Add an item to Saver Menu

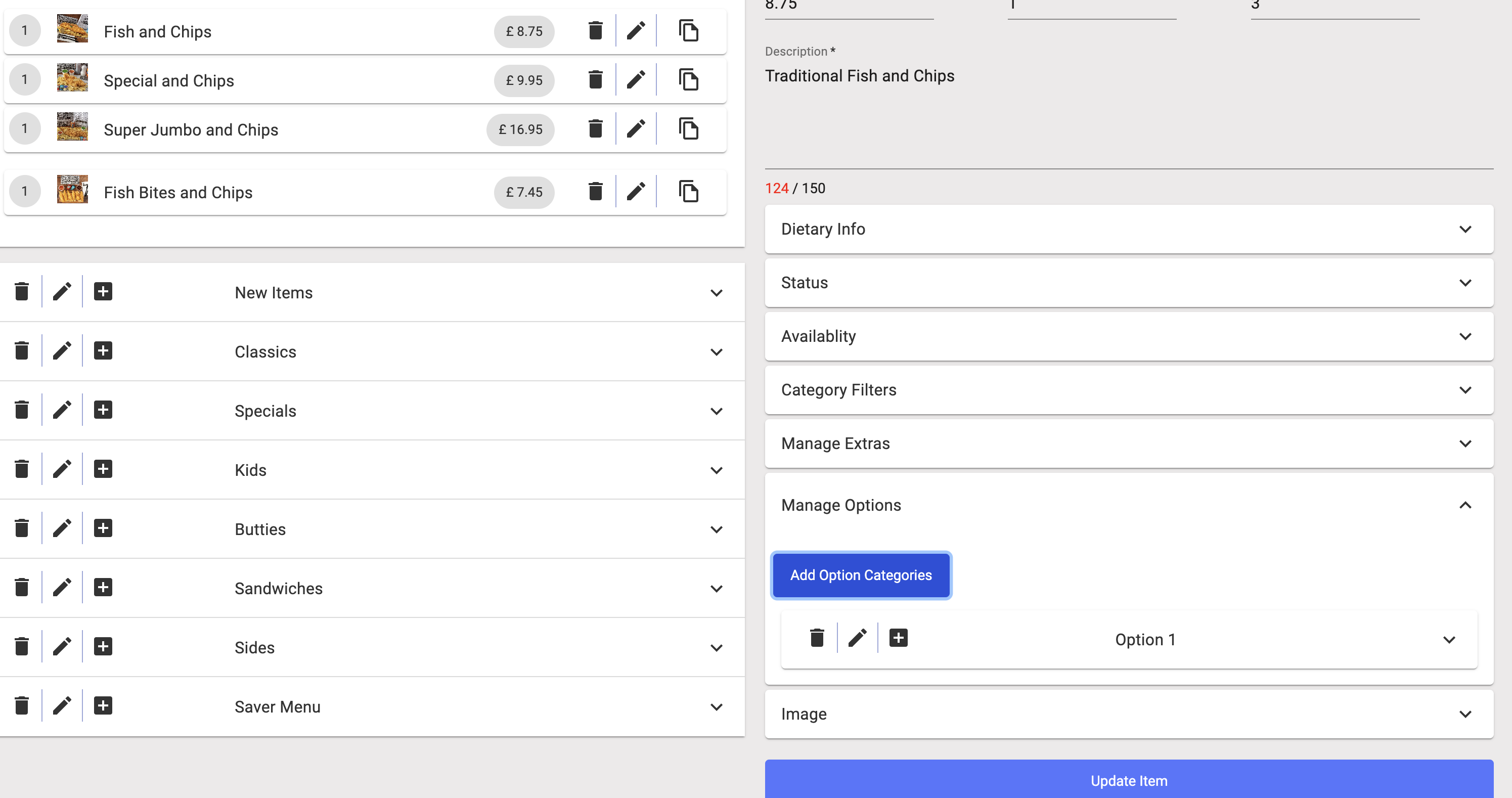pyautogui.click(x=103, y=705)
